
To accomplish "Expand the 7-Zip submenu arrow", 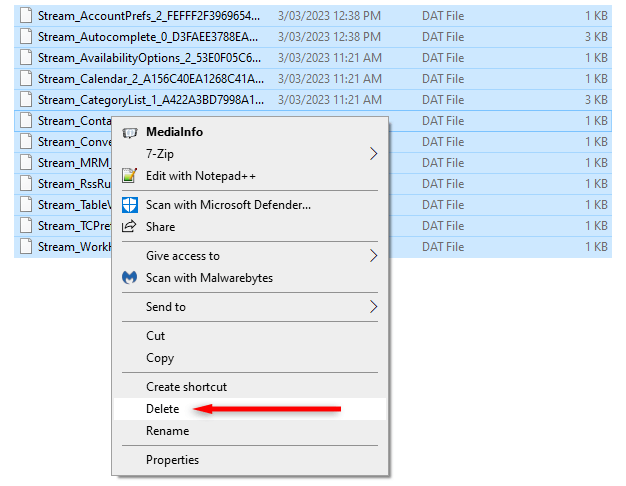I will coord(374,154).
